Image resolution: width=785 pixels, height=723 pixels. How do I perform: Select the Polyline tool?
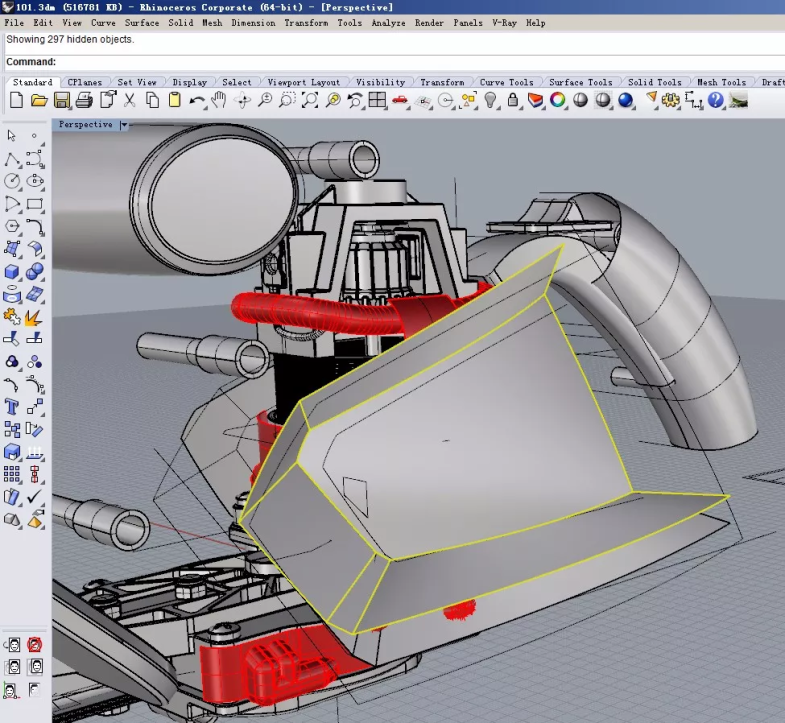(x=12, y=158)
